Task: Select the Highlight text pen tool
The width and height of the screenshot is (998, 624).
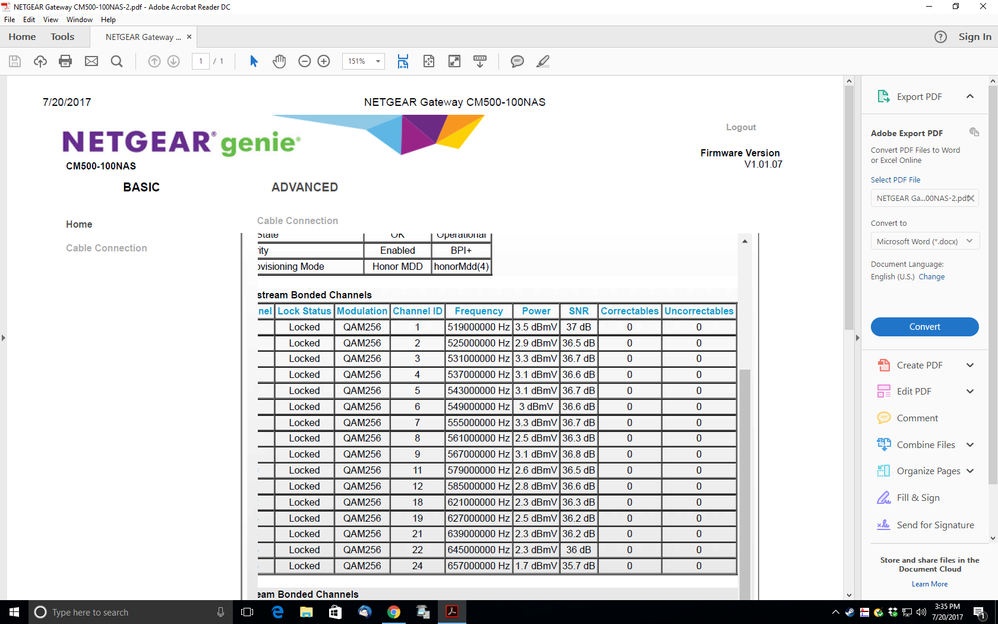Action: pyautogui.click(x=542, y=61)
